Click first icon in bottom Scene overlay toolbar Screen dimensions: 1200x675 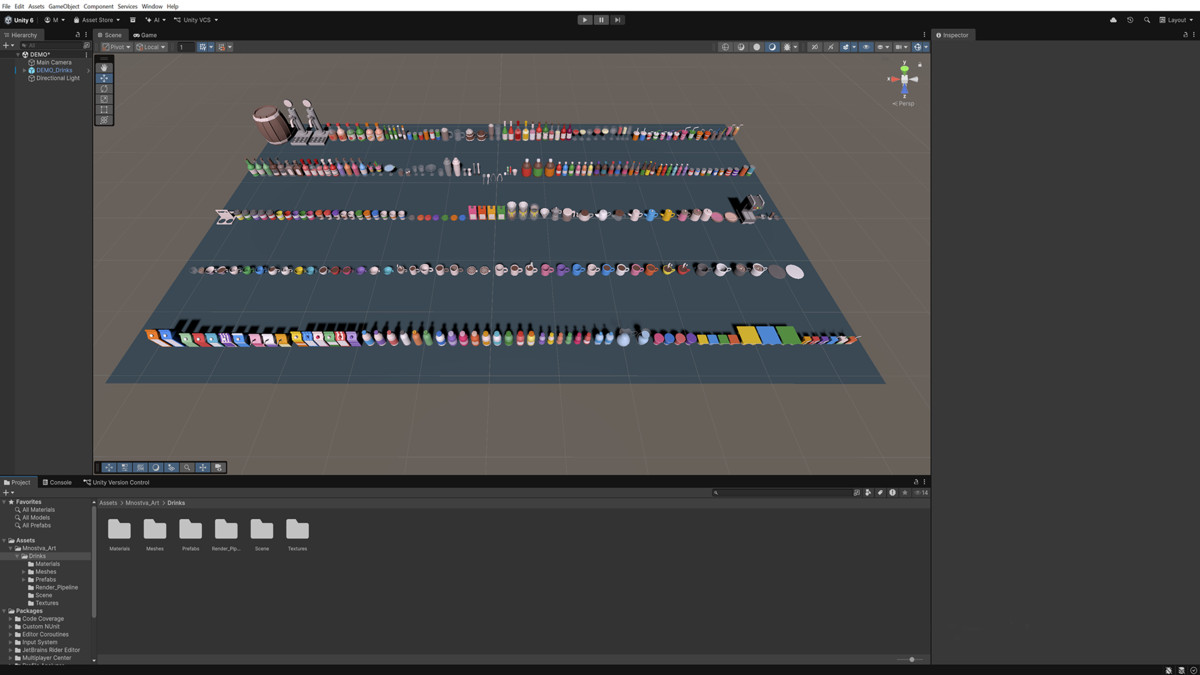pyautogui.click(x=109, y=467)
